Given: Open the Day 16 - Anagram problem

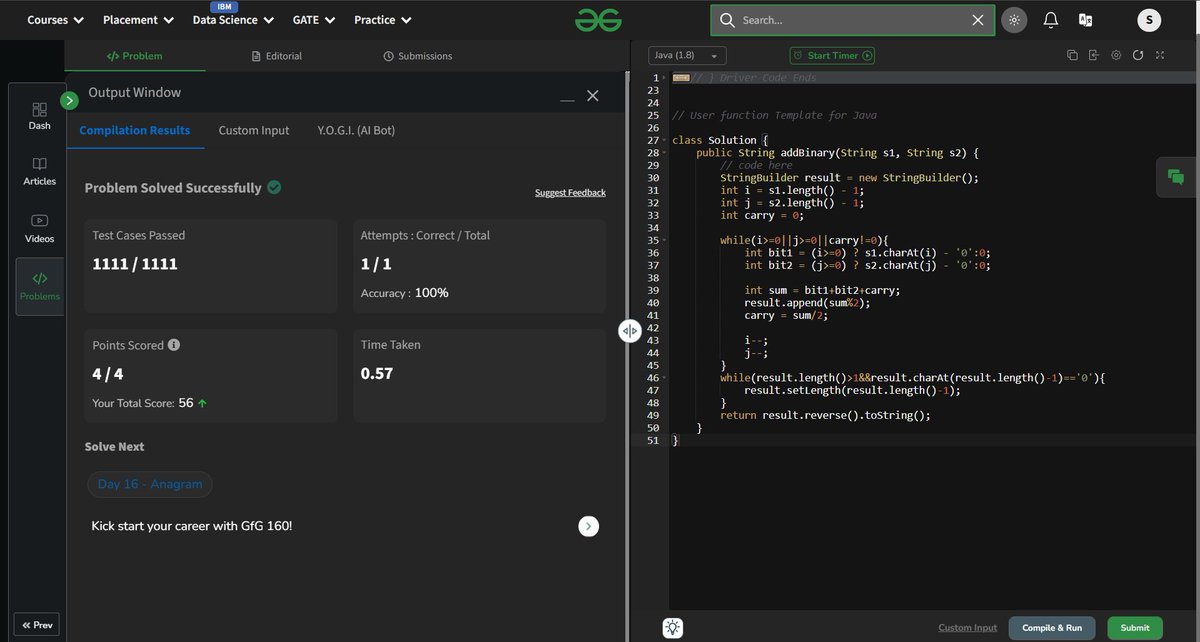Looking at the screenshot, I should tap(150, 484).
